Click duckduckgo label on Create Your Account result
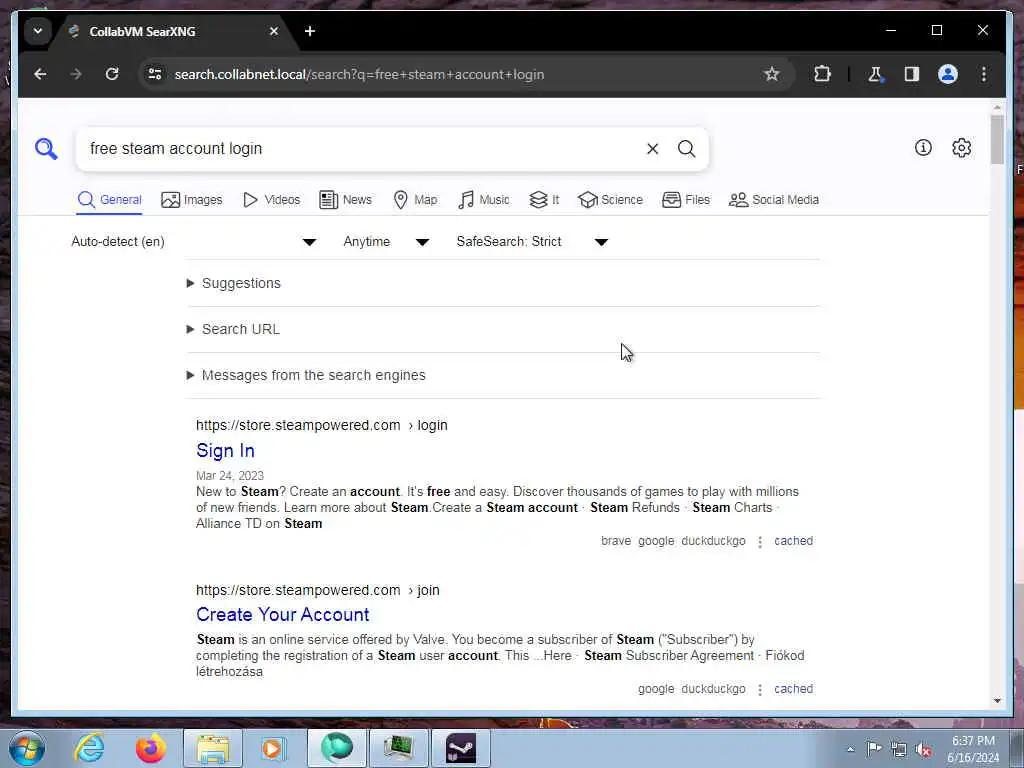Screen dimensions: 1024x768 tap(713, 689)
